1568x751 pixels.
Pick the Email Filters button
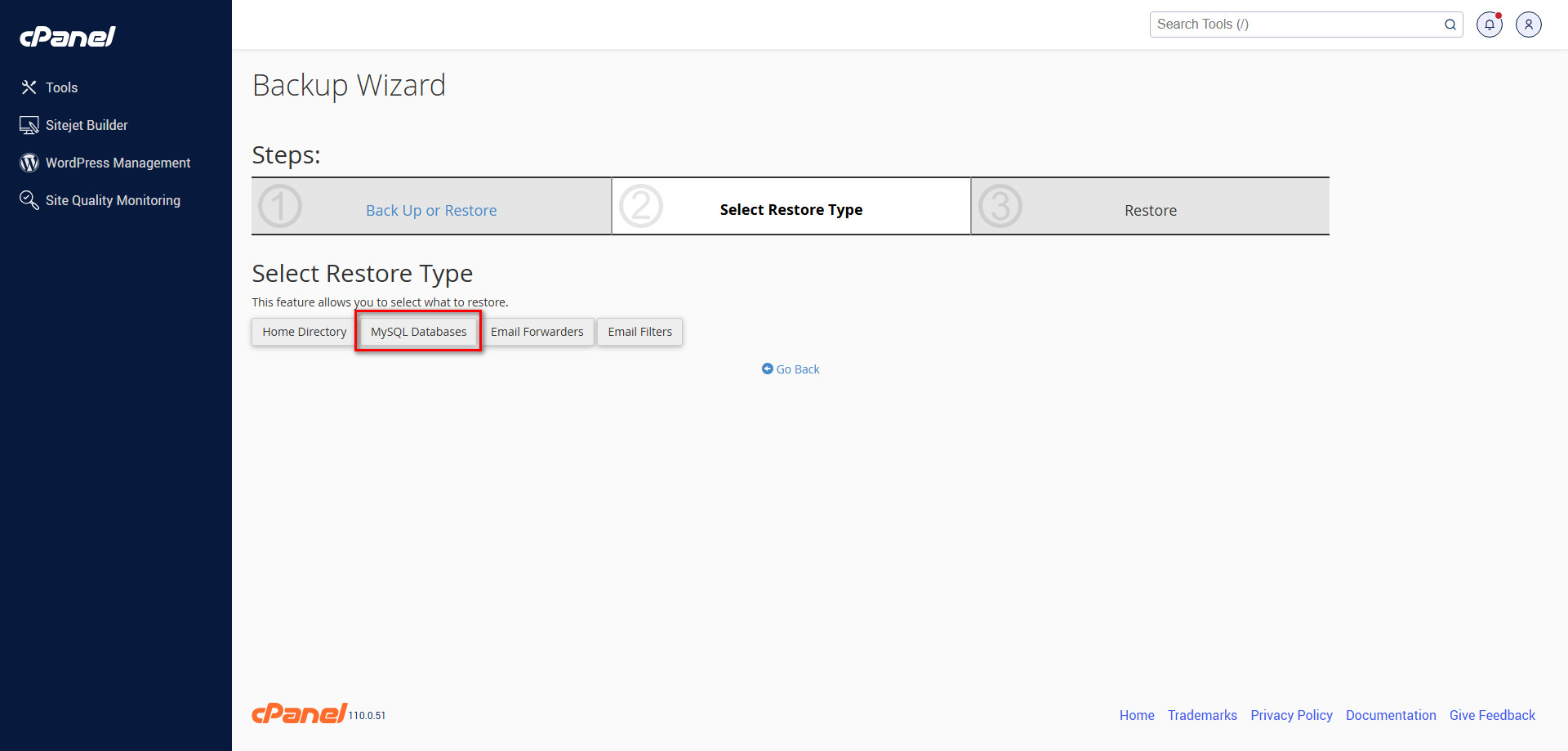click(639, 332)
